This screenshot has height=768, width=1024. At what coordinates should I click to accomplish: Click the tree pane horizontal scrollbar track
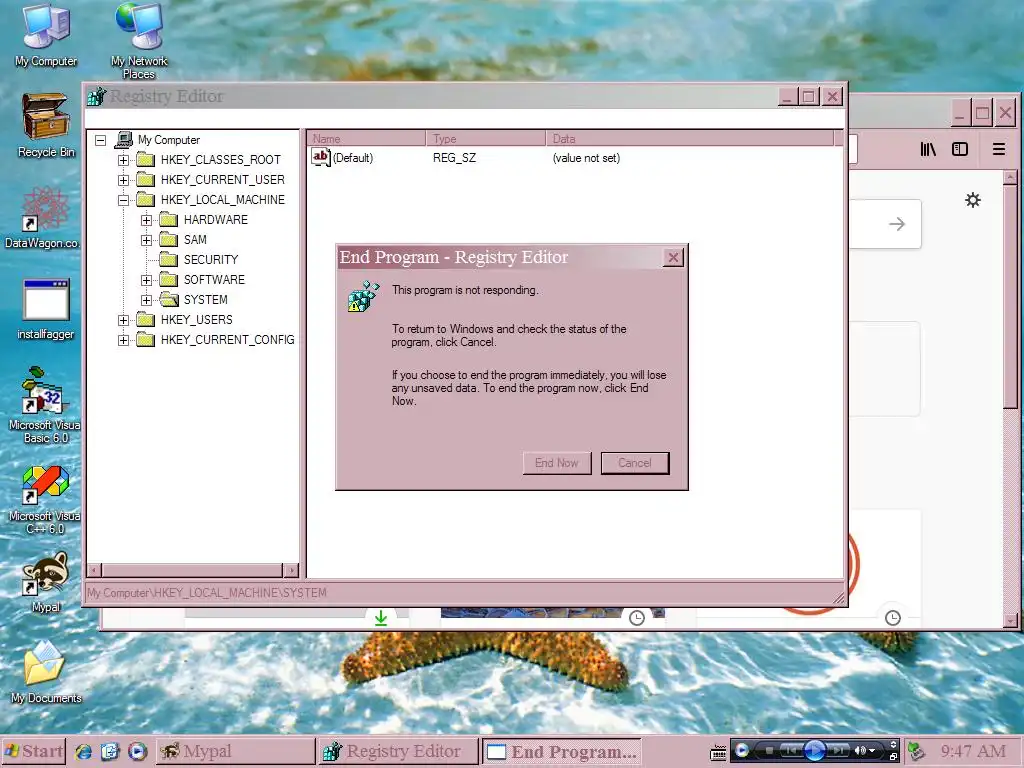click(193, 570)
